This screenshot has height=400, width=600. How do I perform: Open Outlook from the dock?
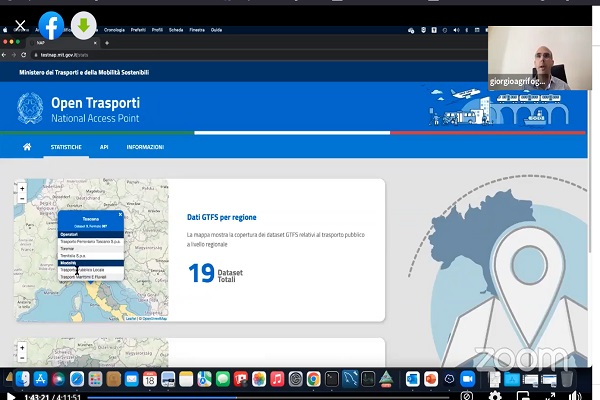412,379
